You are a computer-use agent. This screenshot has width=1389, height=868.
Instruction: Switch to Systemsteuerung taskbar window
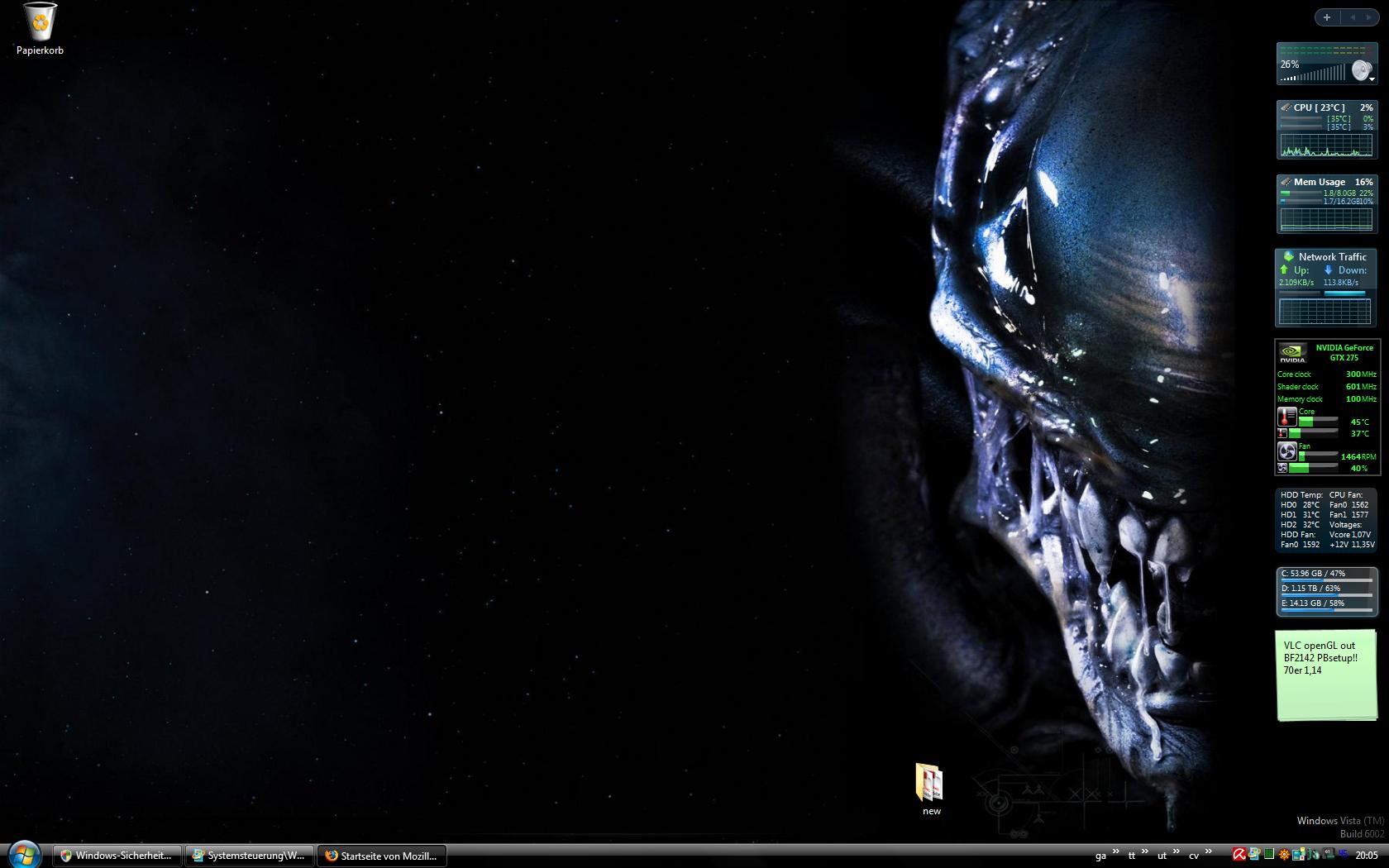pos(249,856)
